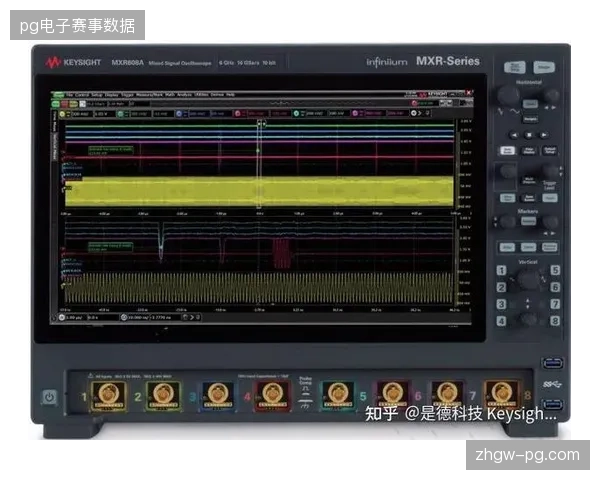Push front-panel channel 7 button
The width and height of the screenshot is (600, 480).
pos(555,304)
